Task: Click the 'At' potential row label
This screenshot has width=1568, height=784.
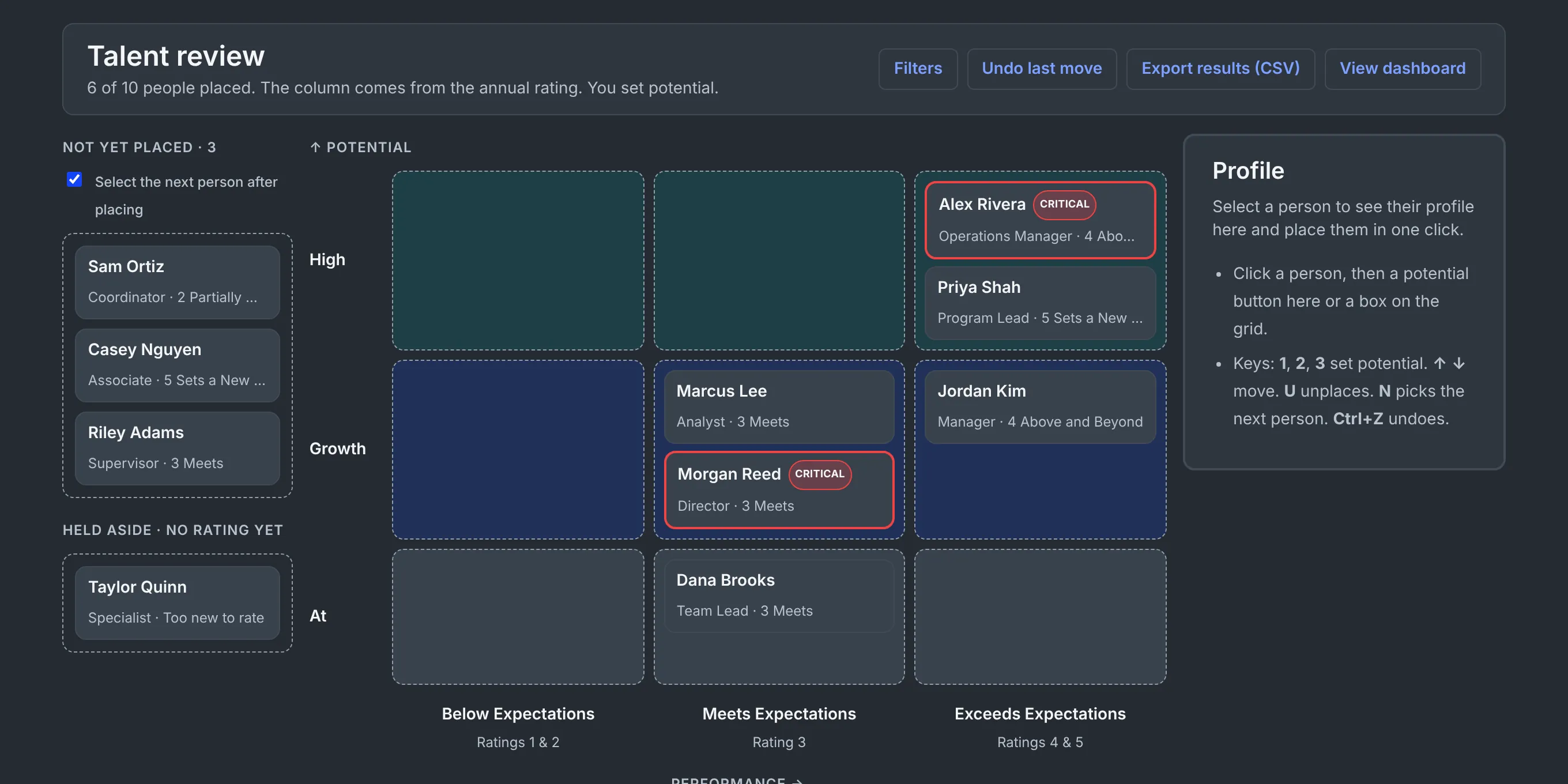Action: pyautogui.click(x=318, y=616)
